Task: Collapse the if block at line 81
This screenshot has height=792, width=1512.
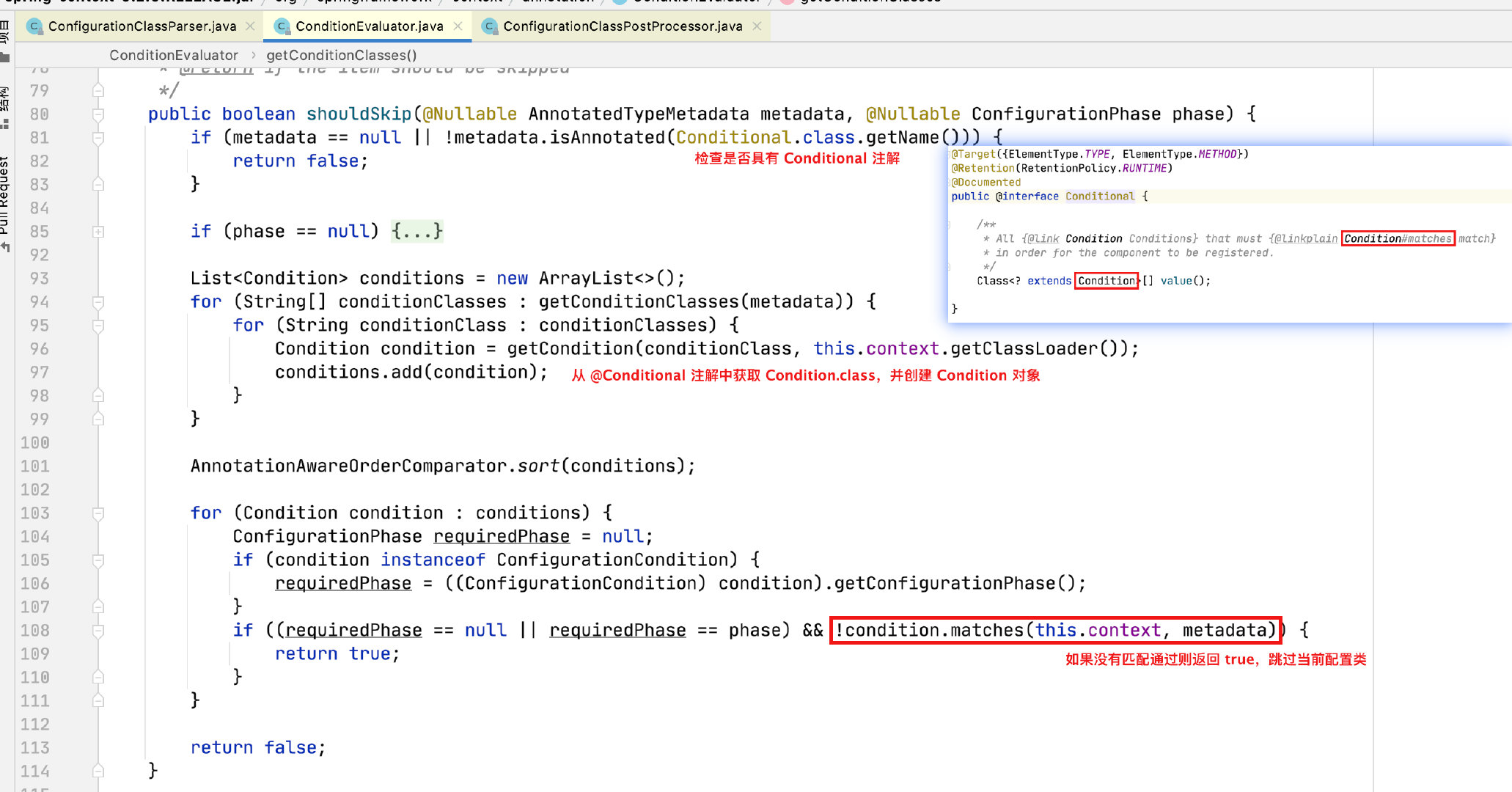Action: point(98,138)
